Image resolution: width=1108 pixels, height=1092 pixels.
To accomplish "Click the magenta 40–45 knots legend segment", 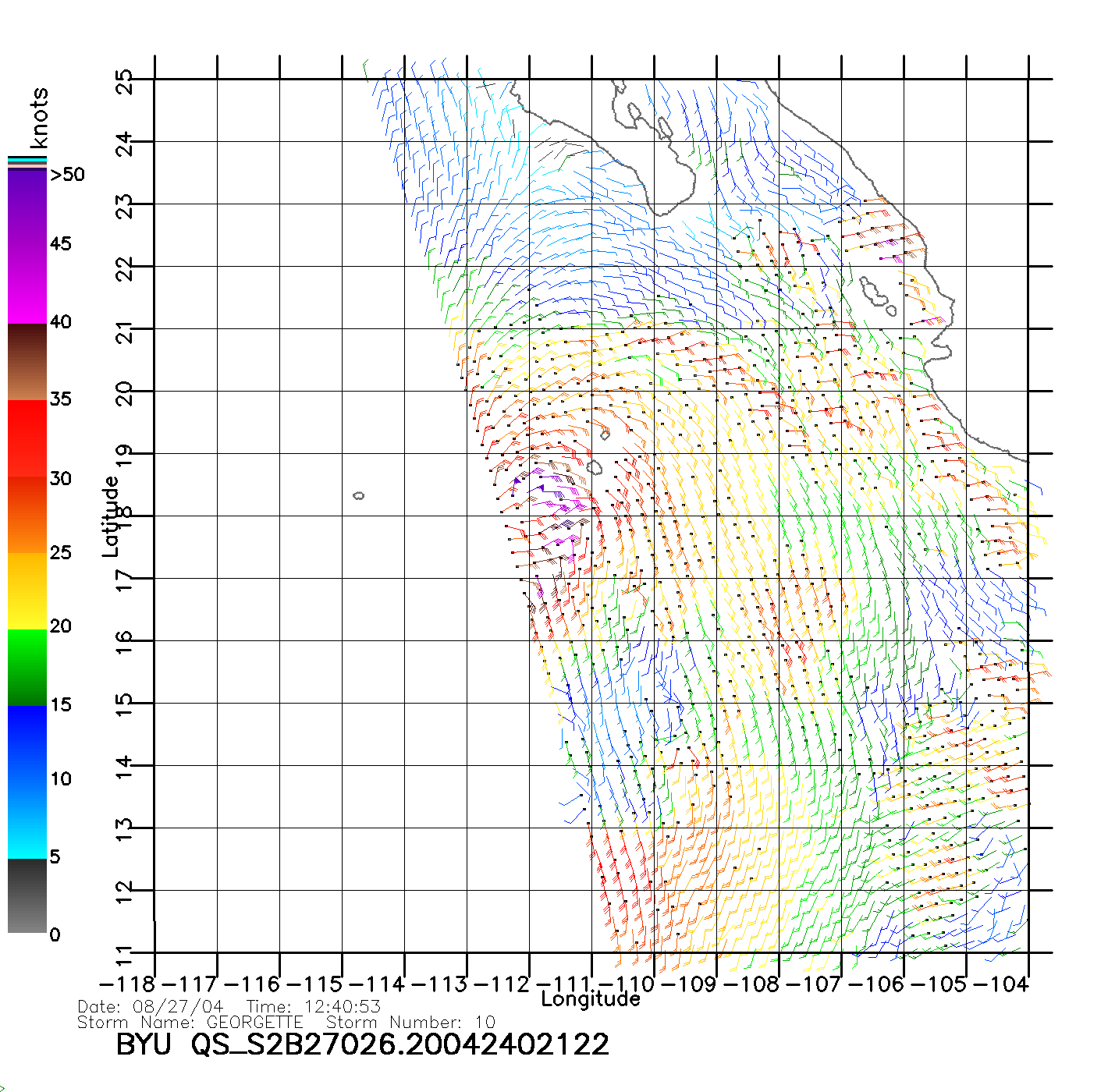I will [x=27, y=285].
